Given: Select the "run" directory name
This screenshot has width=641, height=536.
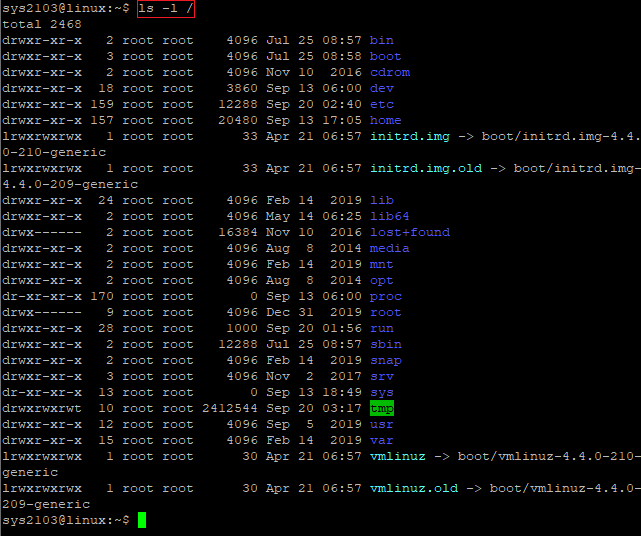Looking at the screenshot, I should (381, 328).
